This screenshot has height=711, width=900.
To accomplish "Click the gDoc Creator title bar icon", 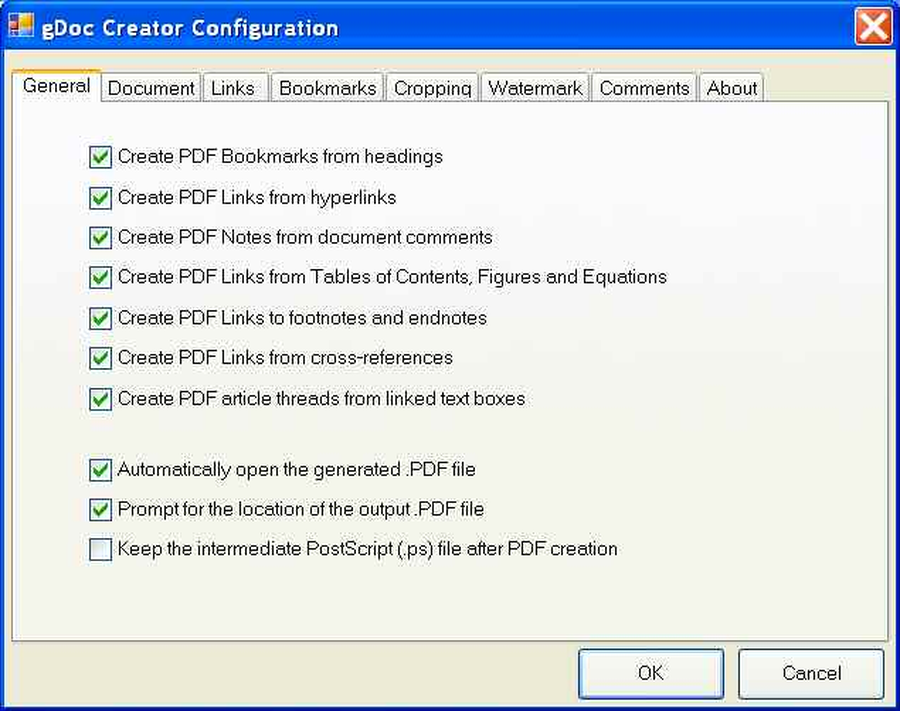I will 21,25.
